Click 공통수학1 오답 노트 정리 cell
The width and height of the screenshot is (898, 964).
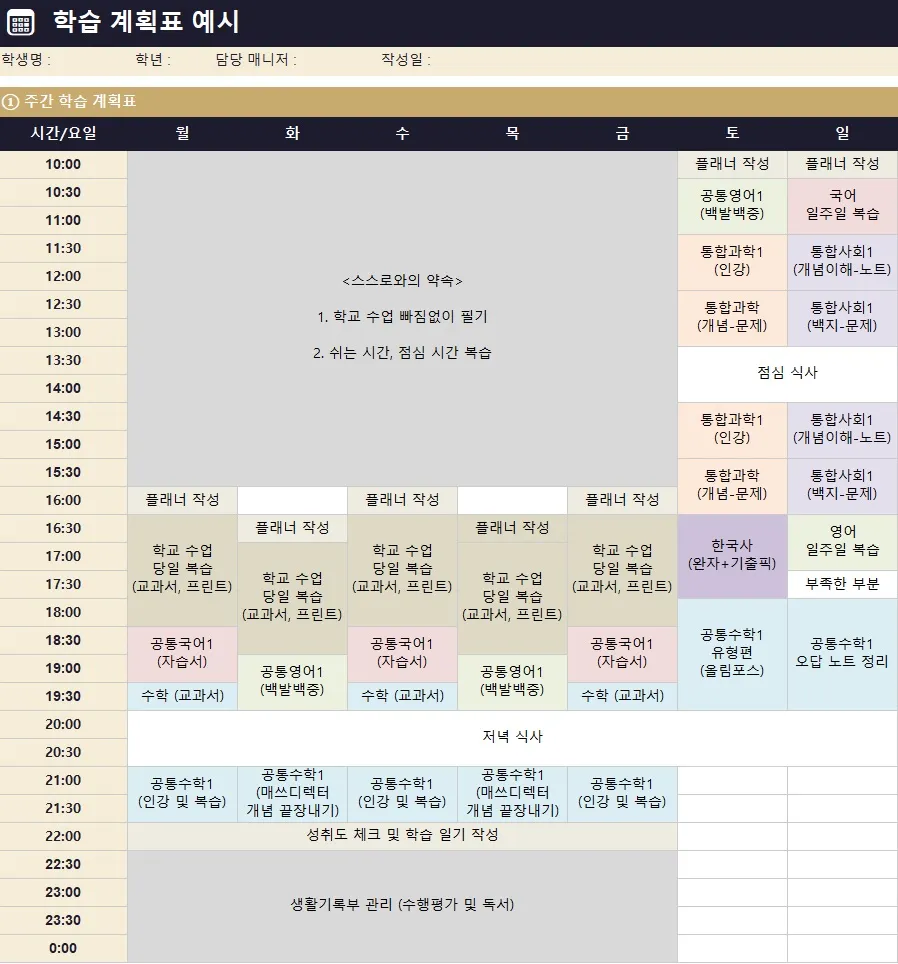point(843,654)
